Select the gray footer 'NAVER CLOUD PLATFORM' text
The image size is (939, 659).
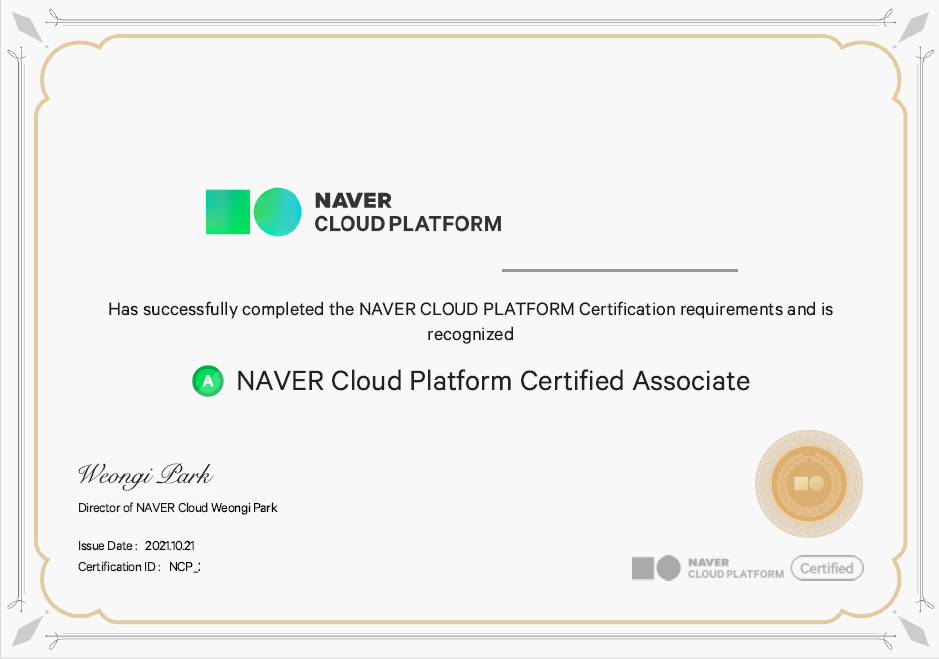coord(735,568)
